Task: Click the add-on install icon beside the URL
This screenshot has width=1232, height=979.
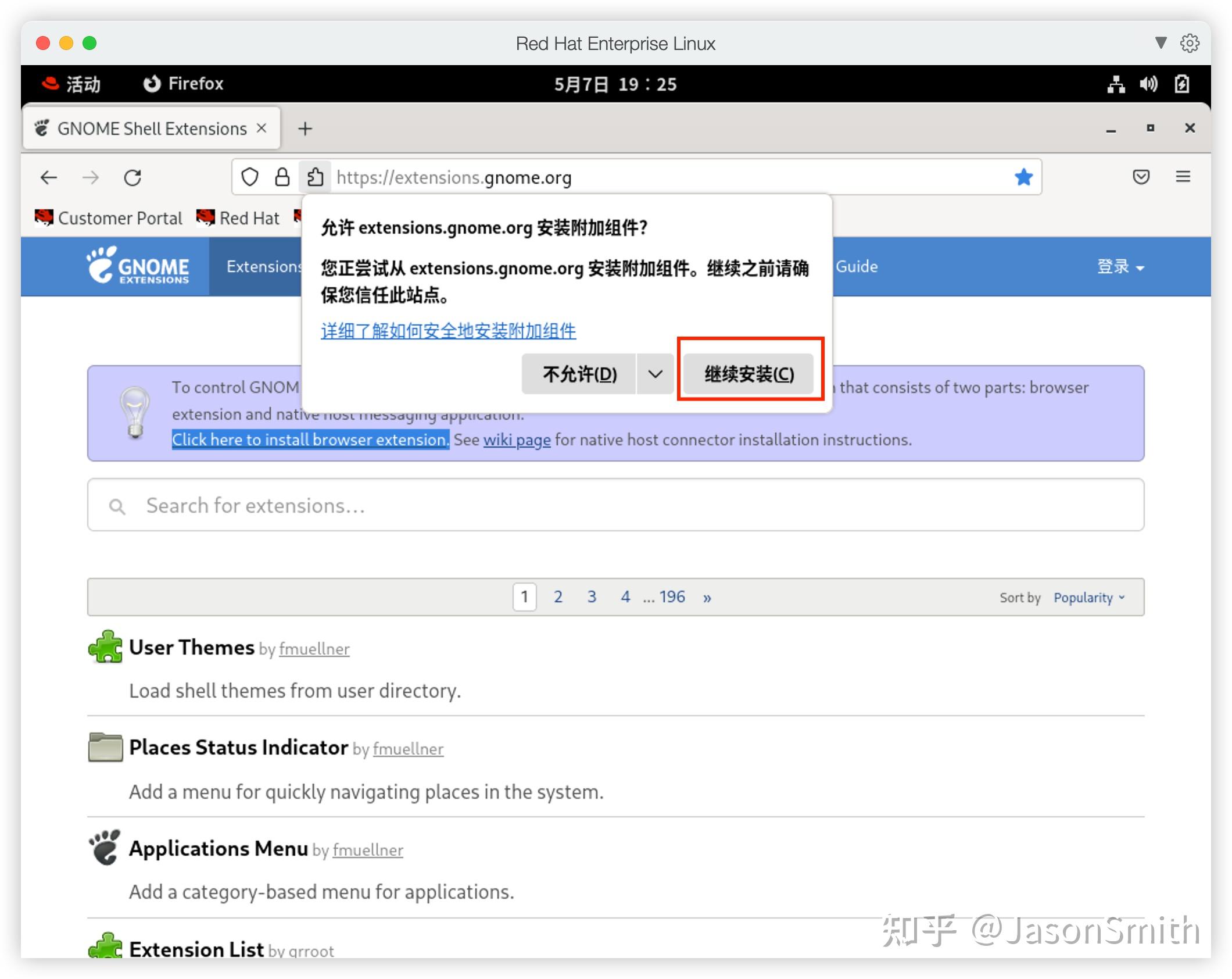Action: (x=316, y=177)
